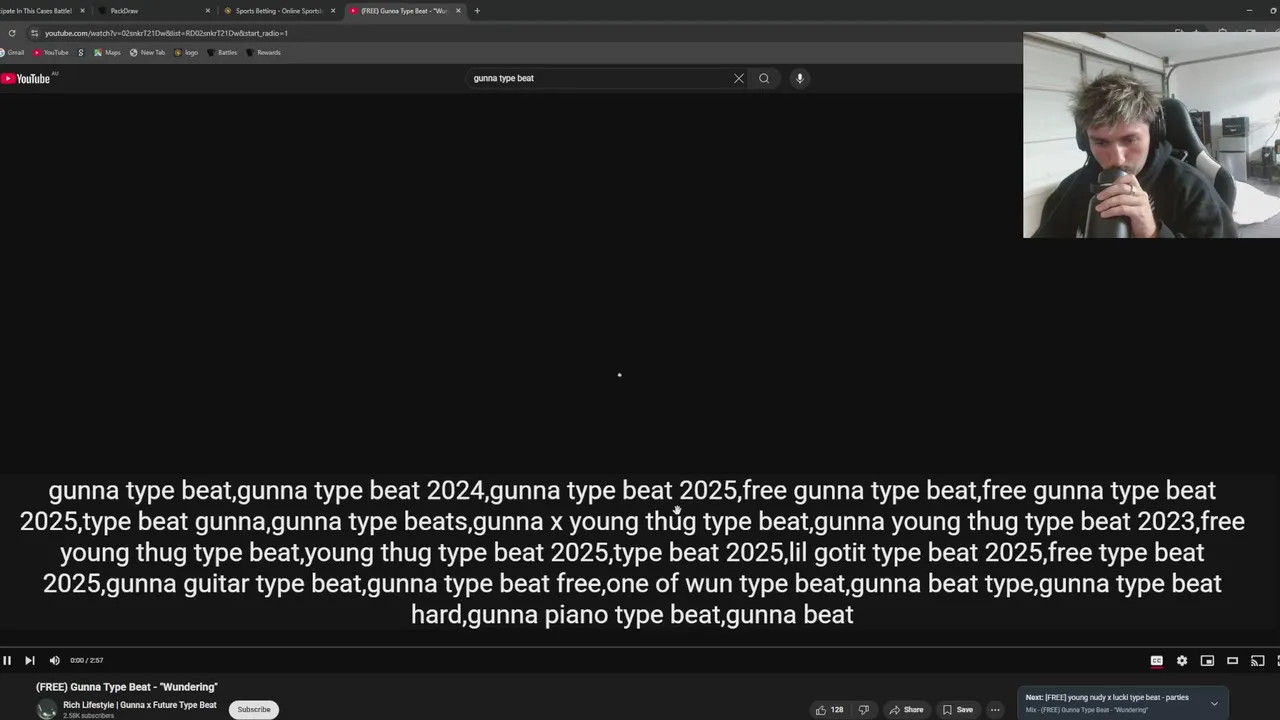The width and height of the screenshot is (1280, 720).
Task: Open the Rewards bookmark
Action: 263,53
